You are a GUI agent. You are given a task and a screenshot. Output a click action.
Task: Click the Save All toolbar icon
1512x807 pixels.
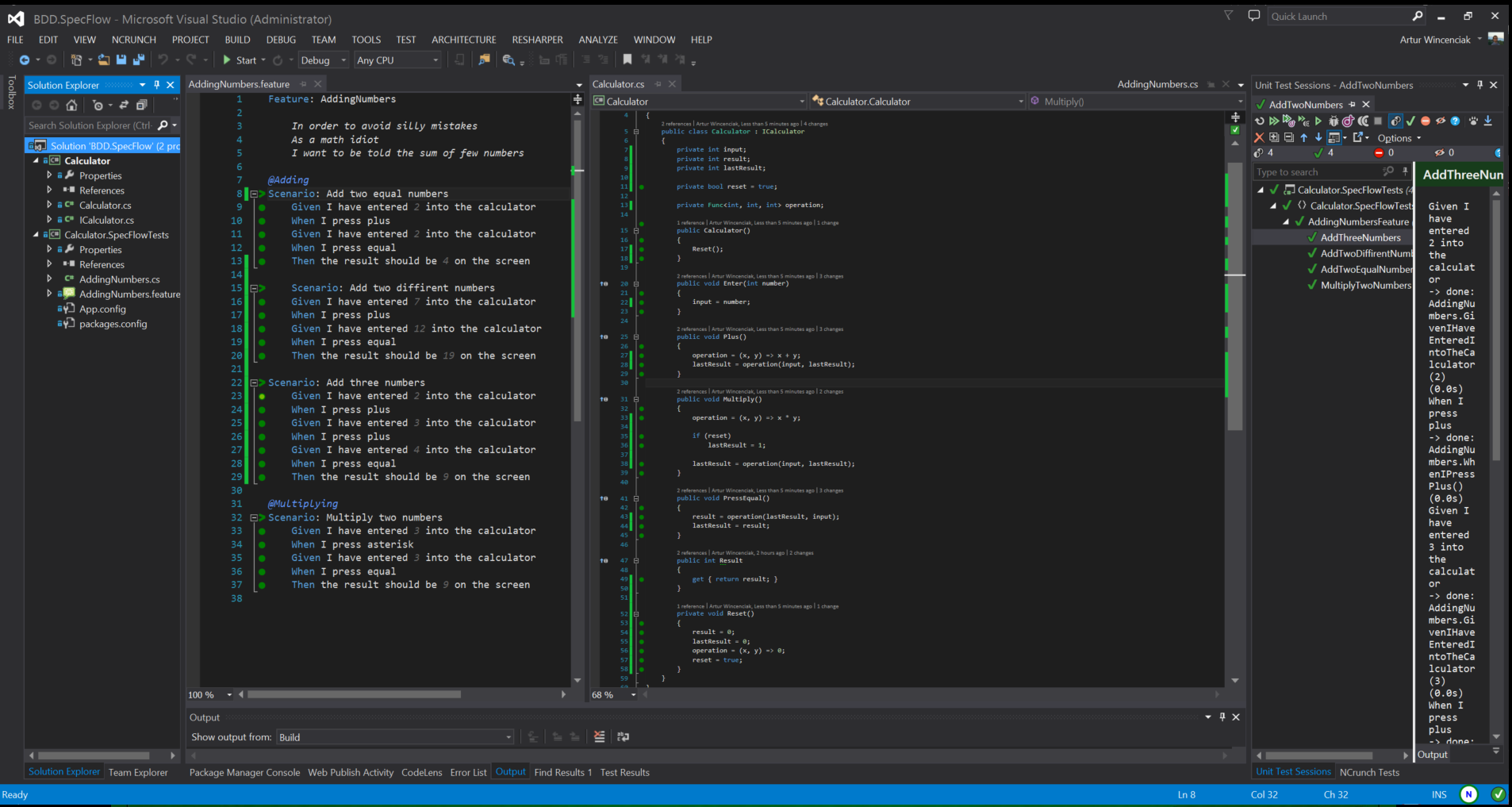click(x=138, y=60)
